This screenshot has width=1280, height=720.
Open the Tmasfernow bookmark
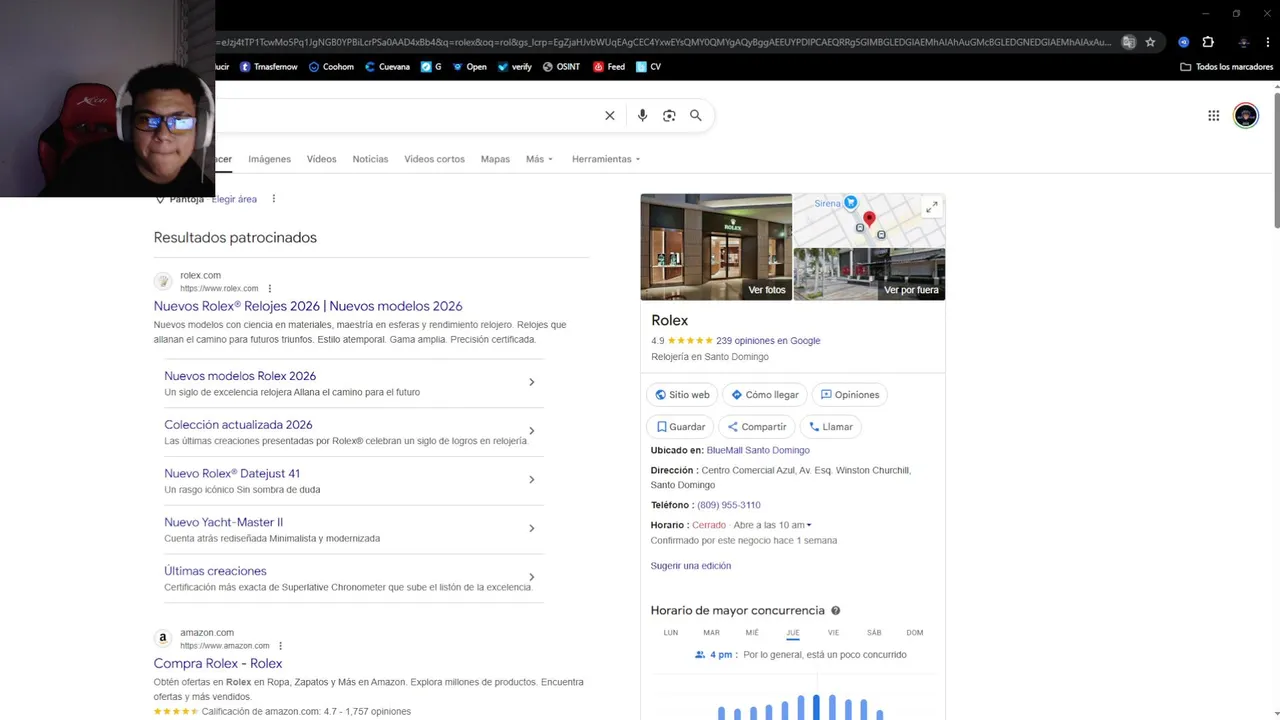pyautogui.click(x=268, y=67)
